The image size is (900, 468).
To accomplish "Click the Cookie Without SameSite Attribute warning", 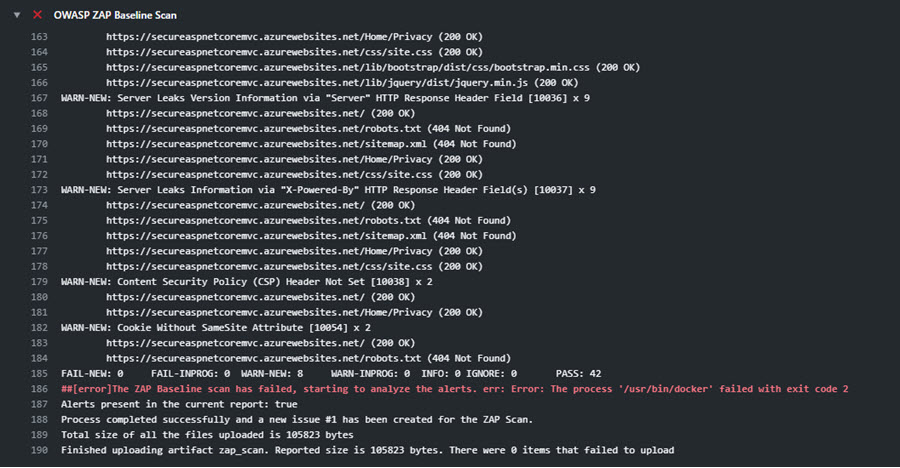I will pyautogui.click(x=216, y=328).
